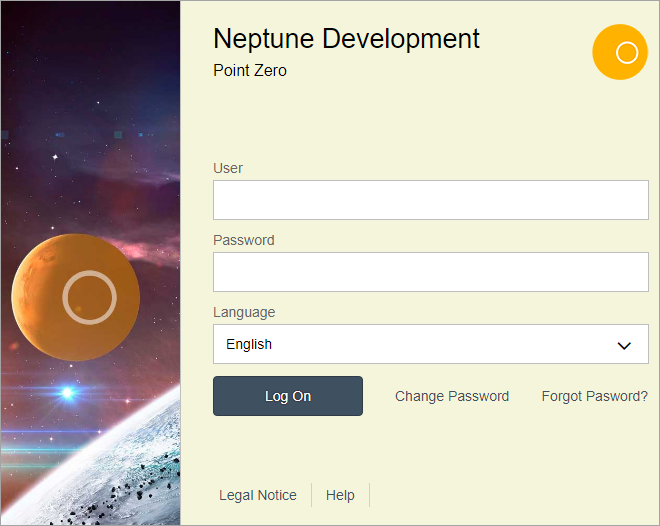660x526 pixels.
Task: Follow the Forgot Password? link
Action: click(594, 396)
